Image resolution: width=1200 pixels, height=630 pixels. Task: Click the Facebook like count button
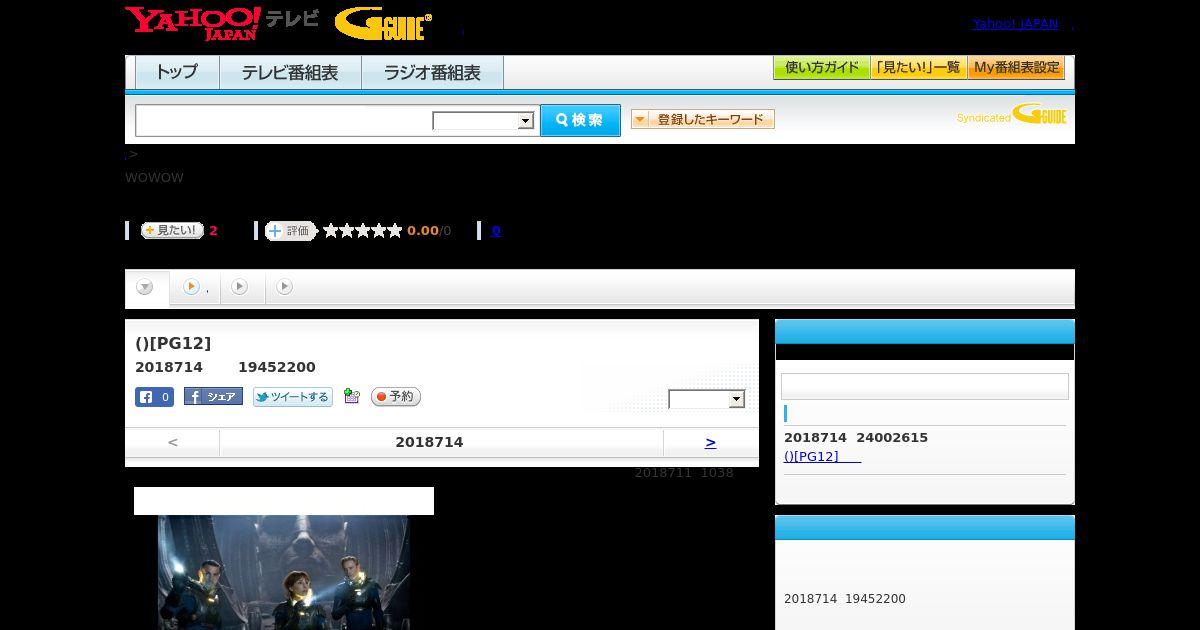pos(154,397)
